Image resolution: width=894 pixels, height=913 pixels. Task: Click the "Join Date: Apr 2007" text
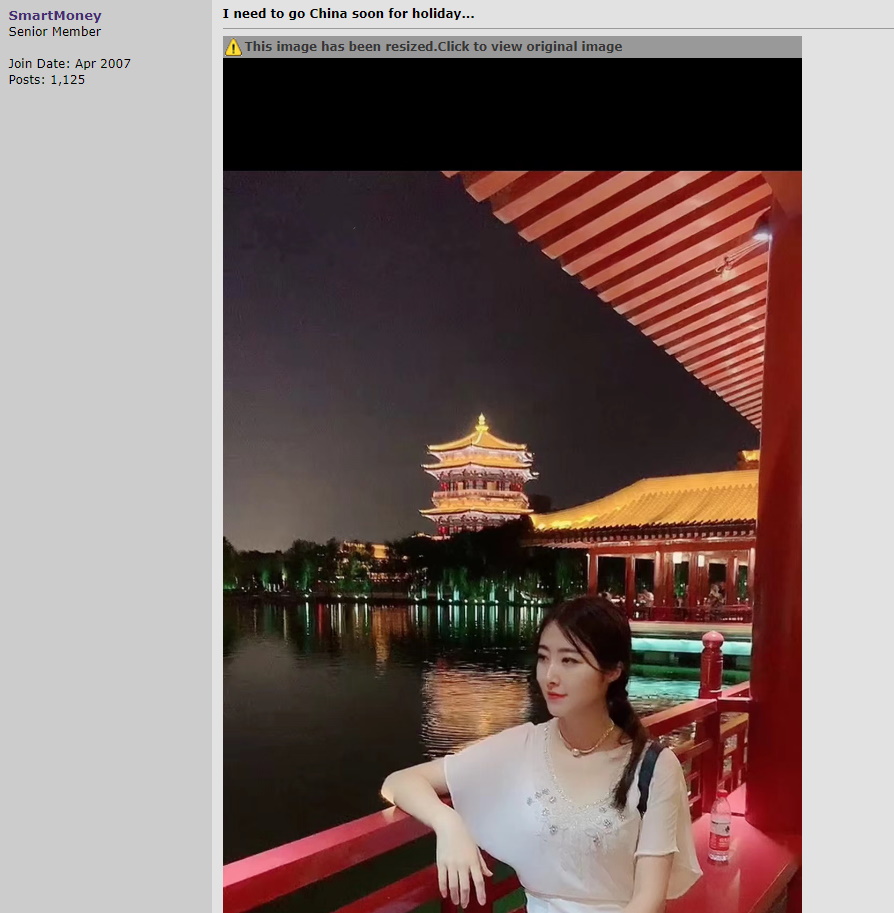point(70,64)
